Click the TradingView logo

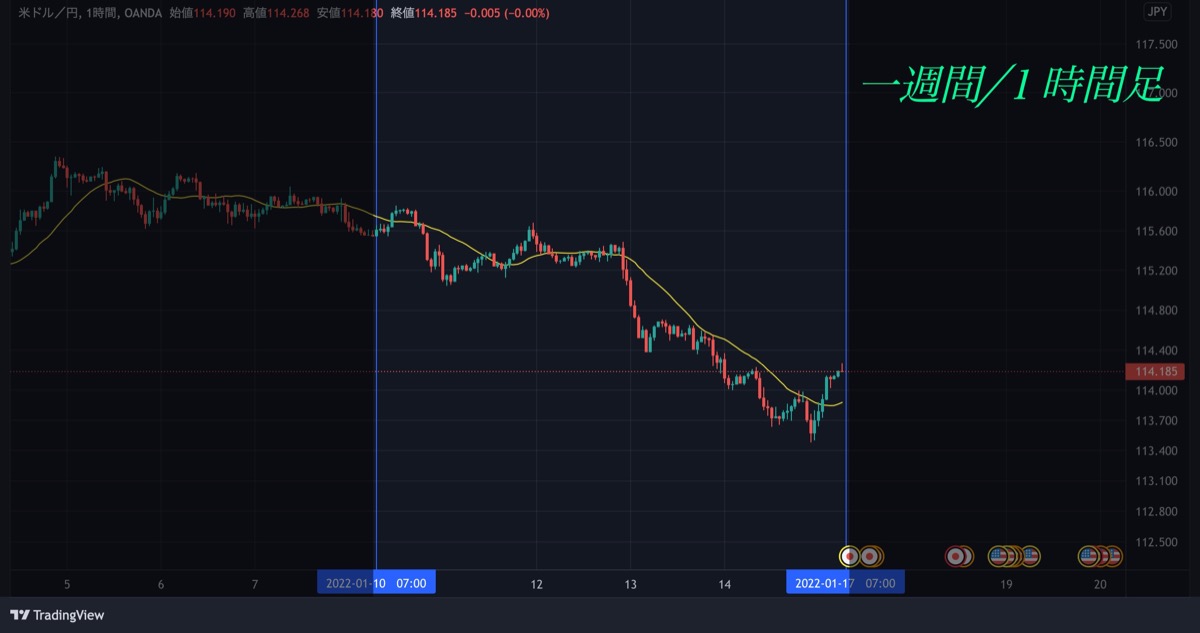coord(57,615)
